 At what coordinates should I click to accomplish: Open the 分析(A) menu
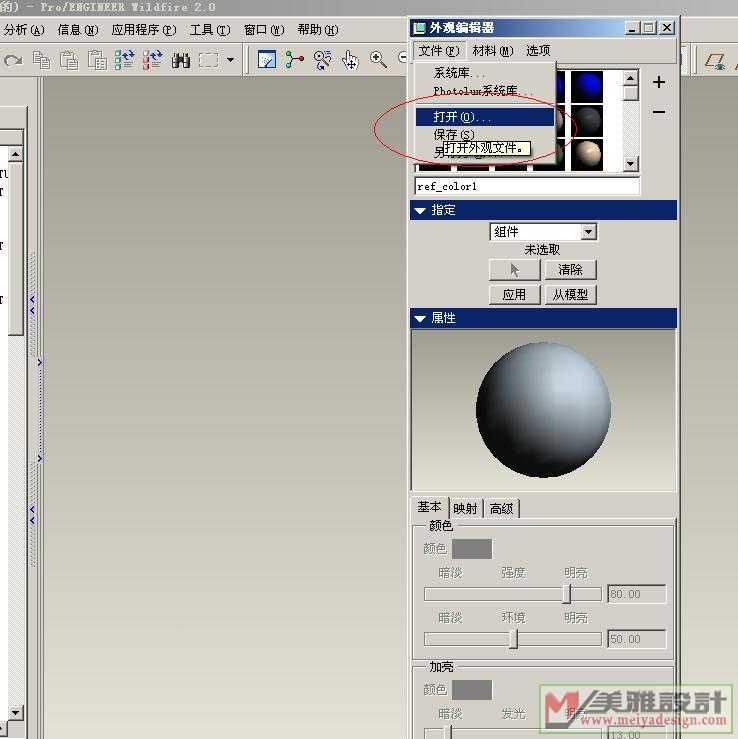[25, 30]
